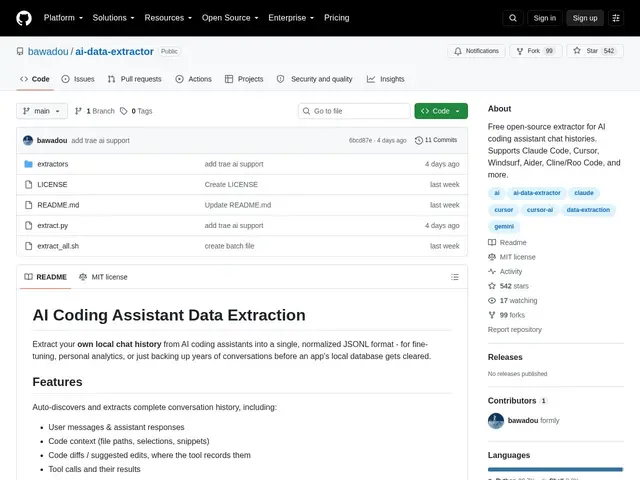The image size is (640, 480).
Task: Open the main branch selector dropdown
Action: click(x=42, y=111)
